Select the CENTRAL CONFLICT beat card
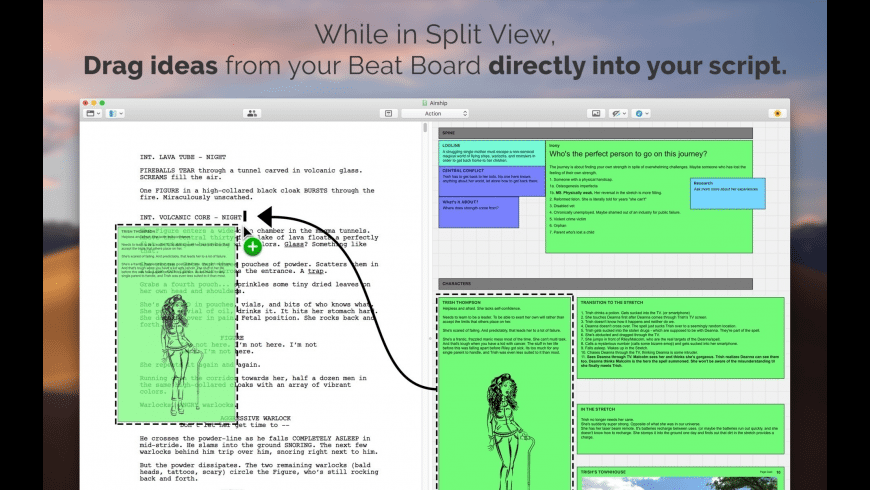 [x=492, y=181]
